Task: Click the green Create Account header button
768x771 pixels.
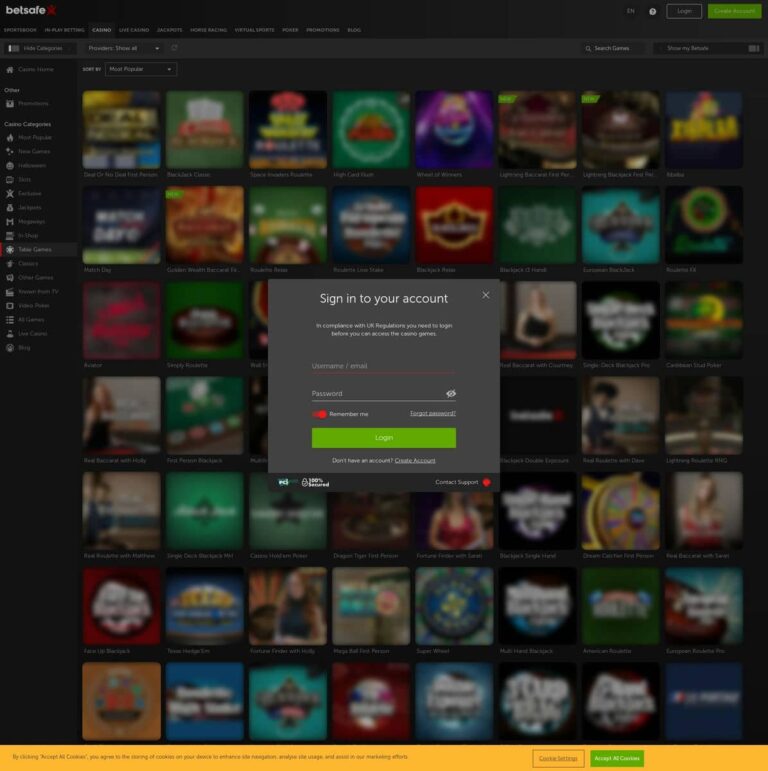Action: (735, 11)
